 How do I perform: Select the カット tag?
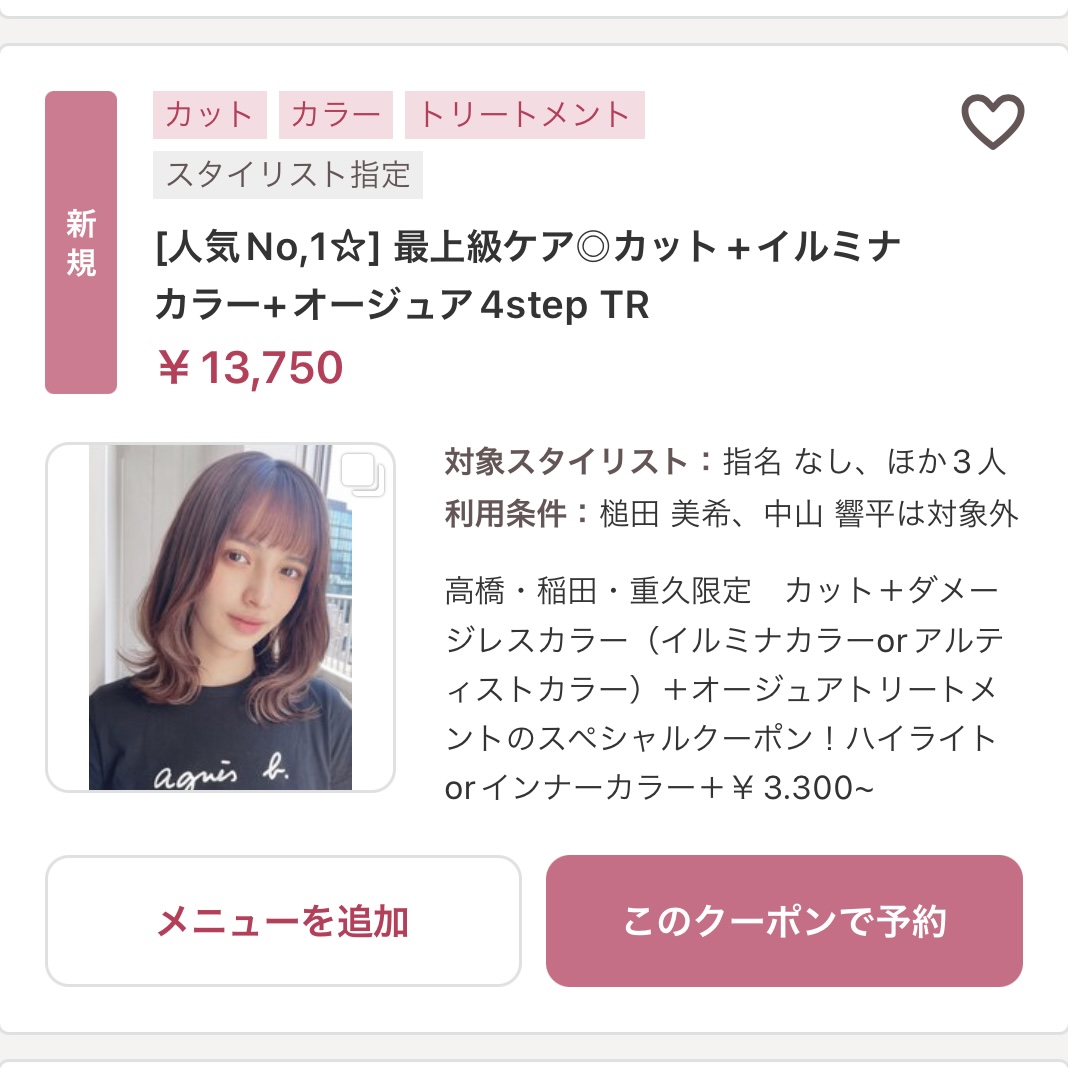pyautogui.click(x=210, y=115)
